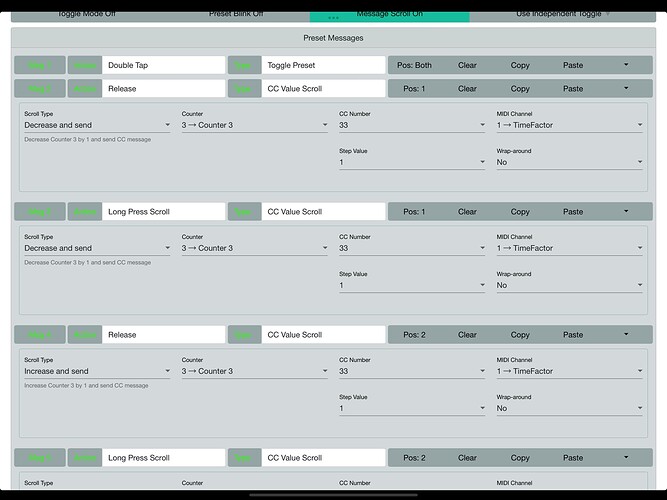Copy the Msg 4 Release message

(x=520, y=334)
